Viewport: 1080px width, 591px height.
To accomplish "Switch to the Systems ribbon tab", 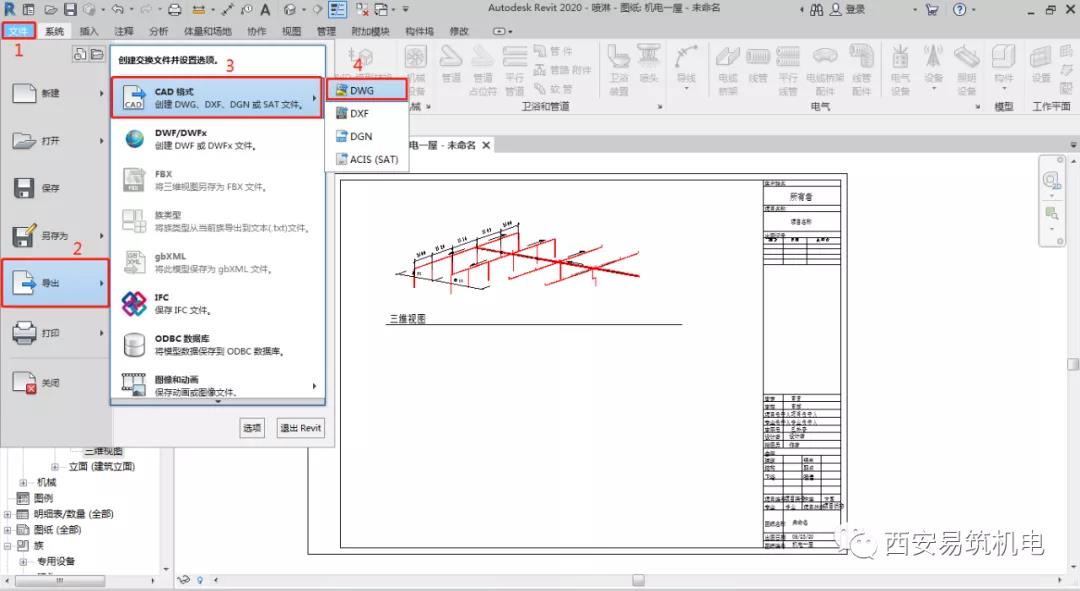I will point(54,31).
